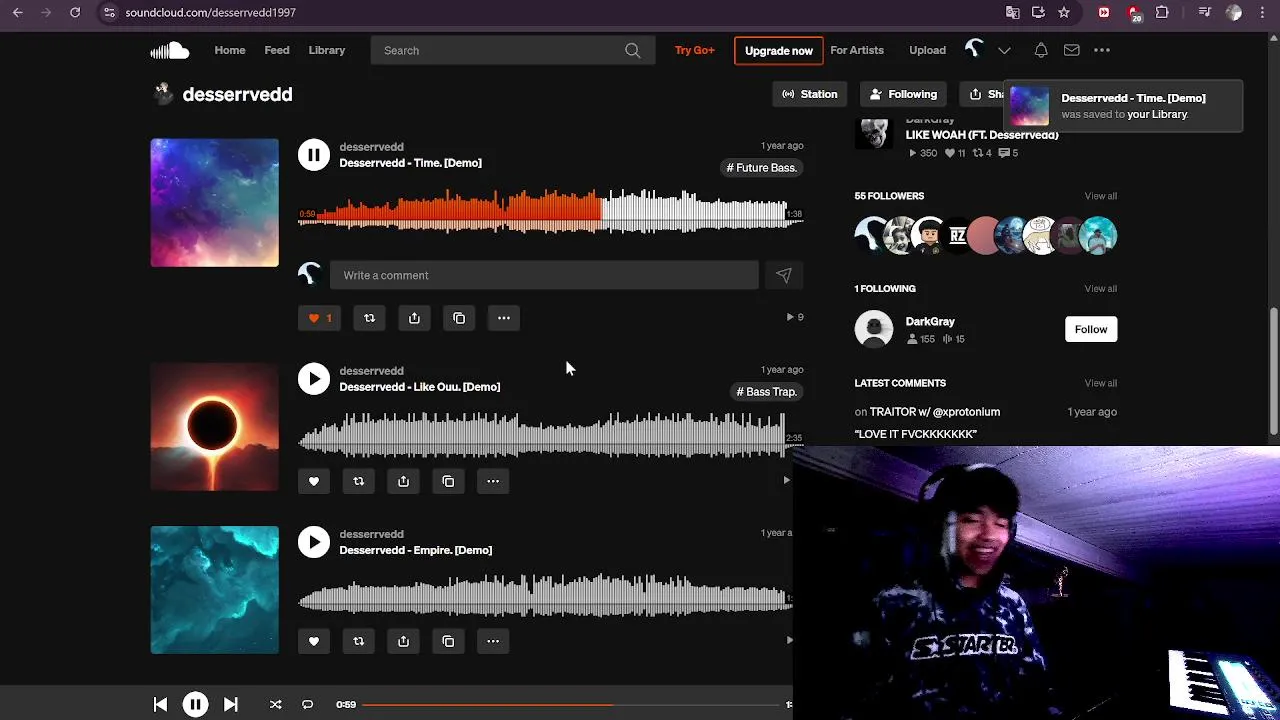Seek within the Time. [Demo] waveform
The image size is (1280, 720).
pos(550,212)
